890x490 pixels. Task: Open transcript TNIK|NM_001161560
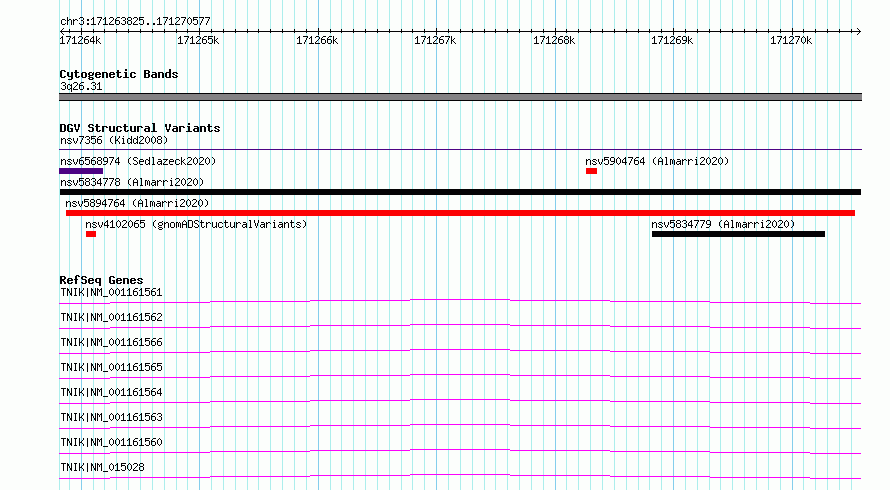click(111, 442)
